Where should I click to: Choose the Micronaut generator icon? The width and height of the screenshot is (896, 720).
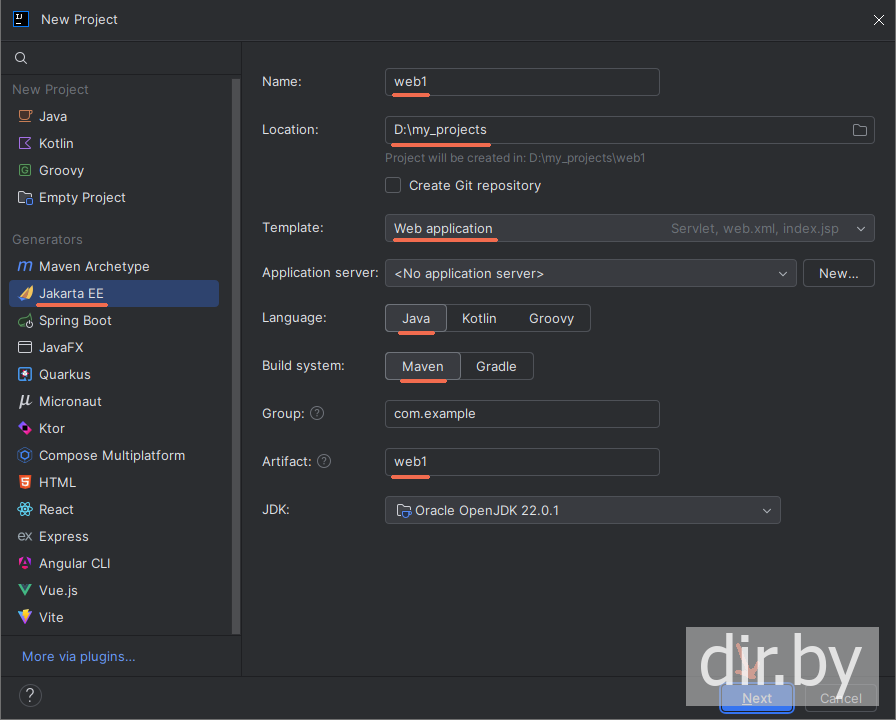point(25,402)
